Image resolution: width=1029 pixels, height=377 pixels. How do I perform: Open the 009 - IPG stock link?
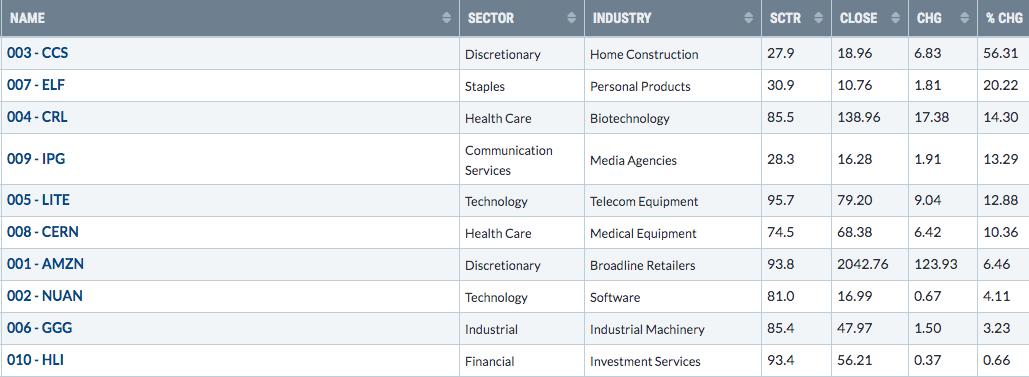(36, 158)
